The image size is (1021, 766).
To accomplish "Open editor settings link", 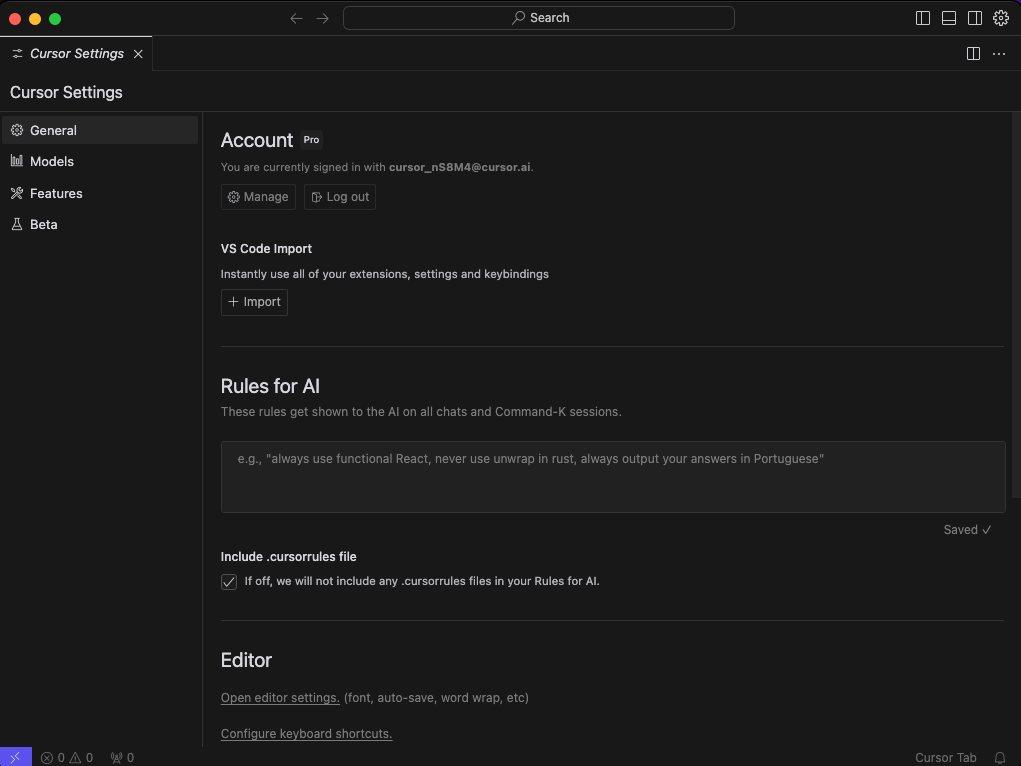I will point(280,698).
